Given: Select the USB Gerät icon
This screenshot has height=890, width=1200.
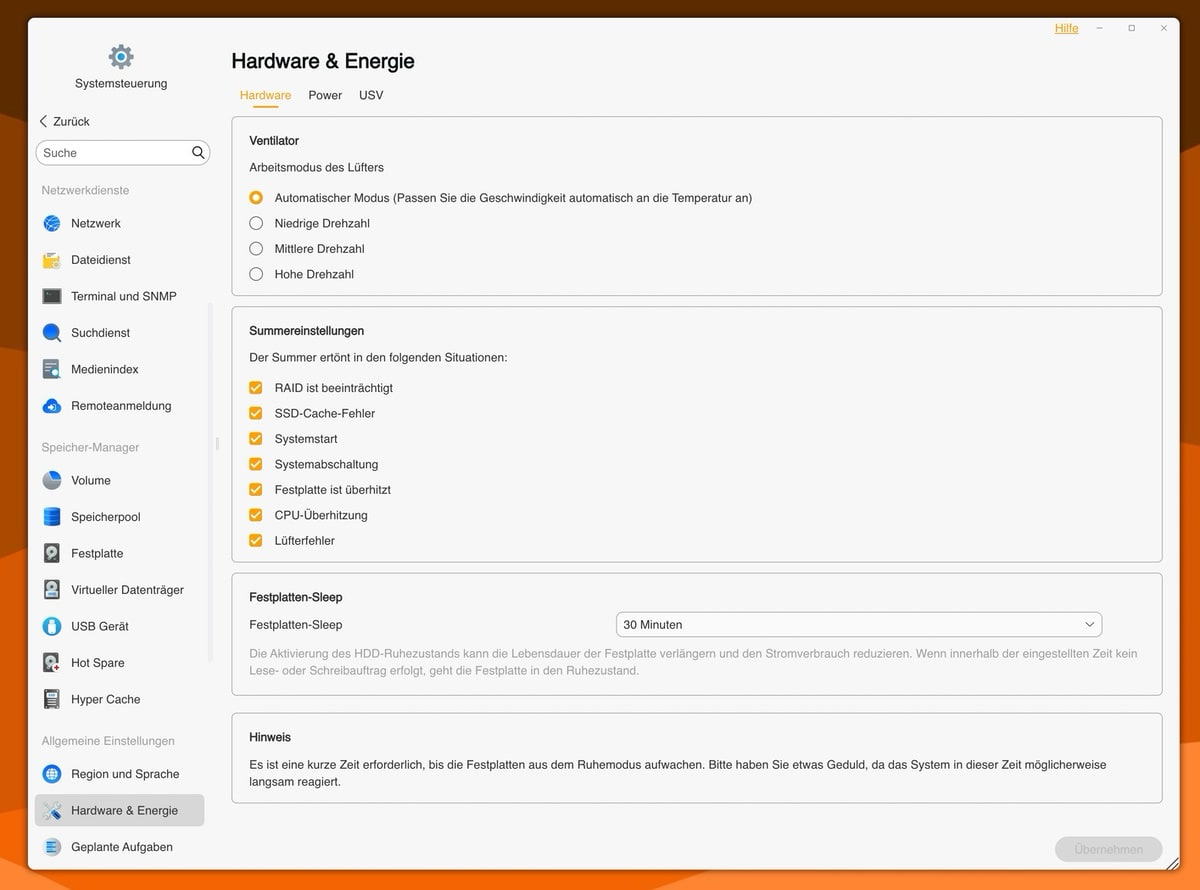Looking at the screenshot, I should pos(52,626).
